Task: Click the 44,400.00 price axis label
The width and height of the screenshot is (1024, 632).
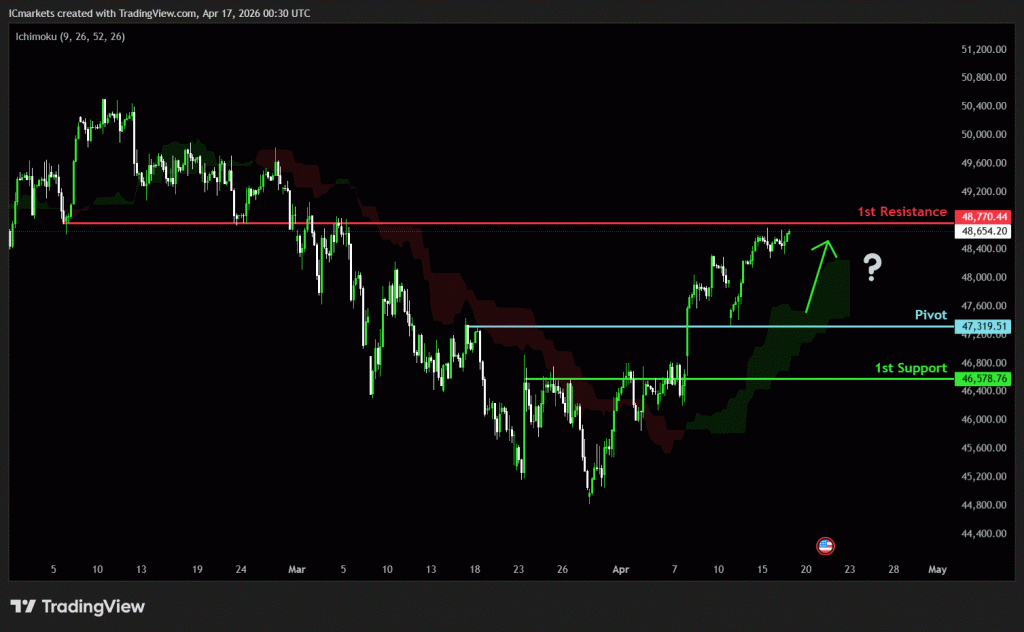Action: tap(981, 533)
